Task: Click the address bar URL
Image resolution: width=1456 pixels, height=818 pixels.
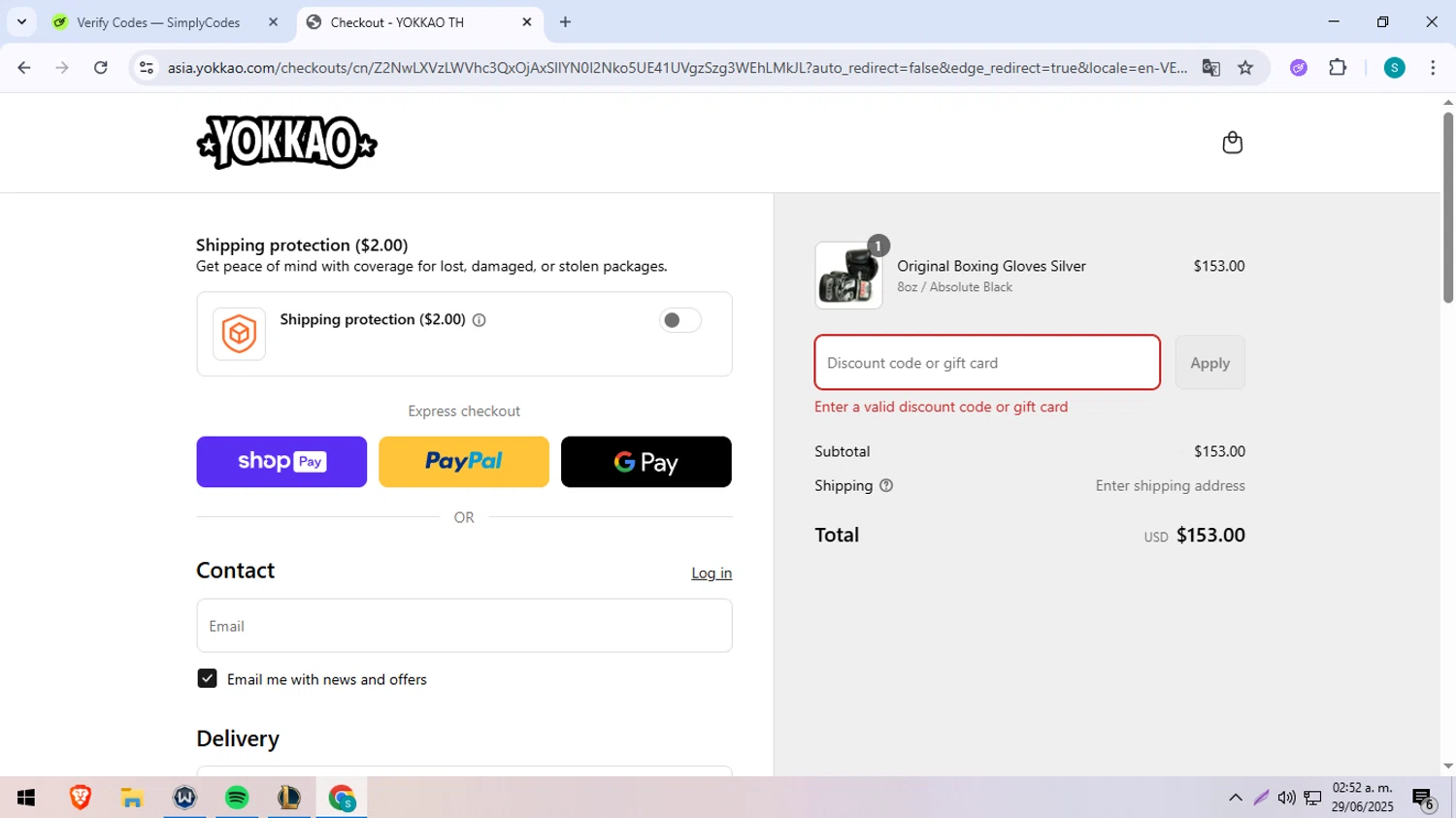Action: (677, 68)
